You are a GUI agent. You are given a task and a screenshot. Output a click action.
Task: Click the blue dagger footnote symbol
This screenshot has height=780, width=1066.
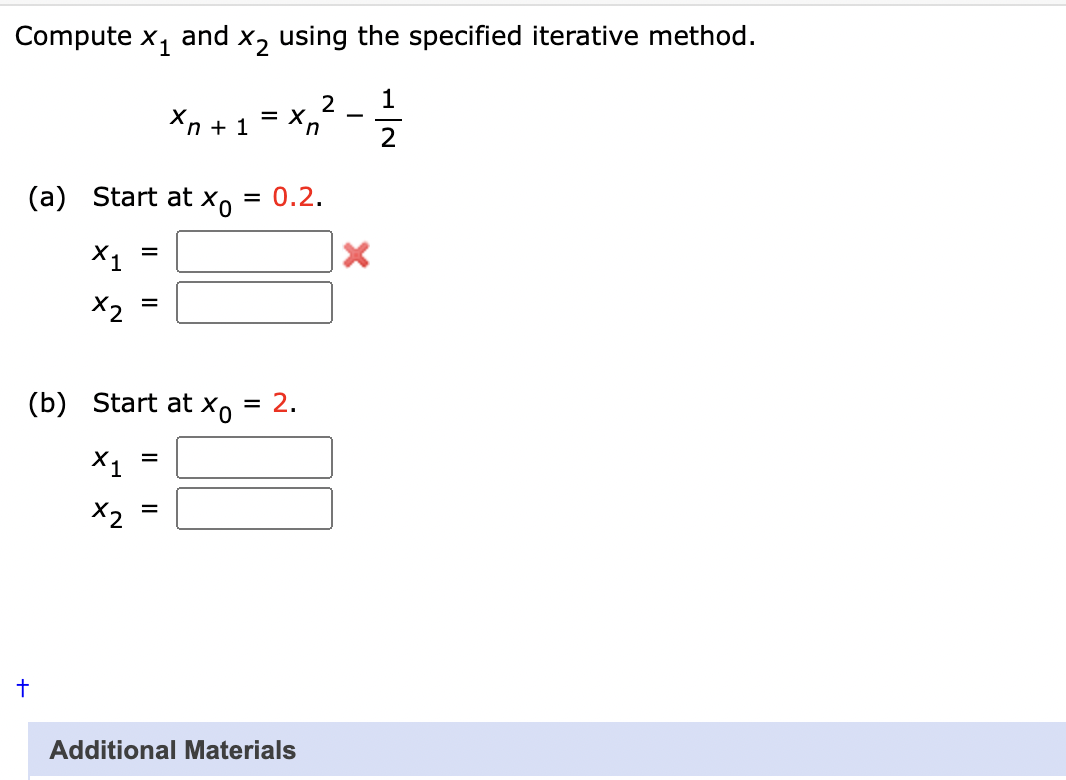click(21, 687)
